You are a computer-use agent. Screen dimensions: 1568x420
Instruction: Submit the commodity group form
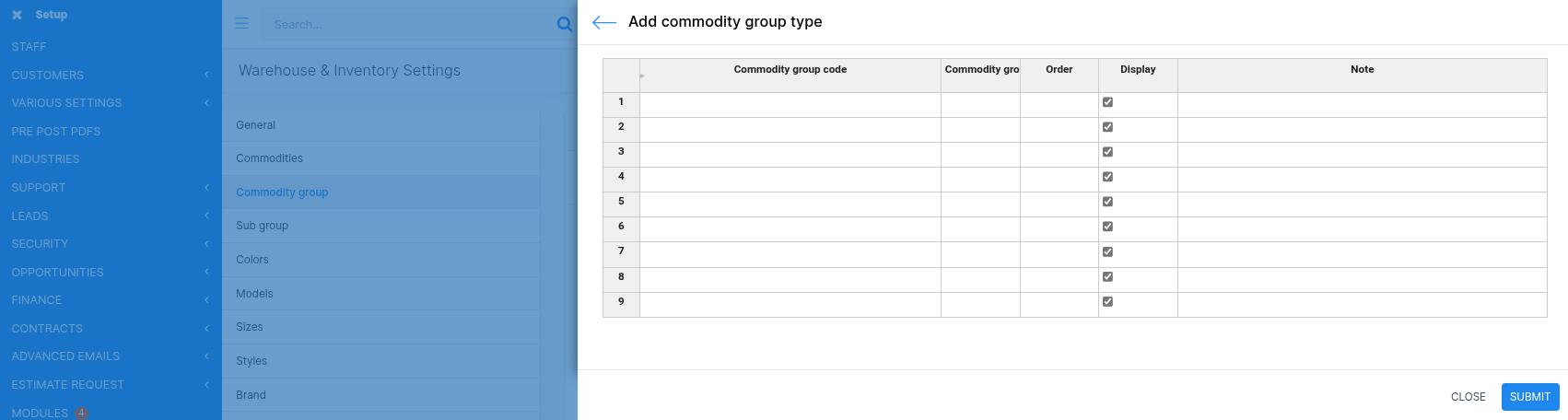[x=1529, y=397]
